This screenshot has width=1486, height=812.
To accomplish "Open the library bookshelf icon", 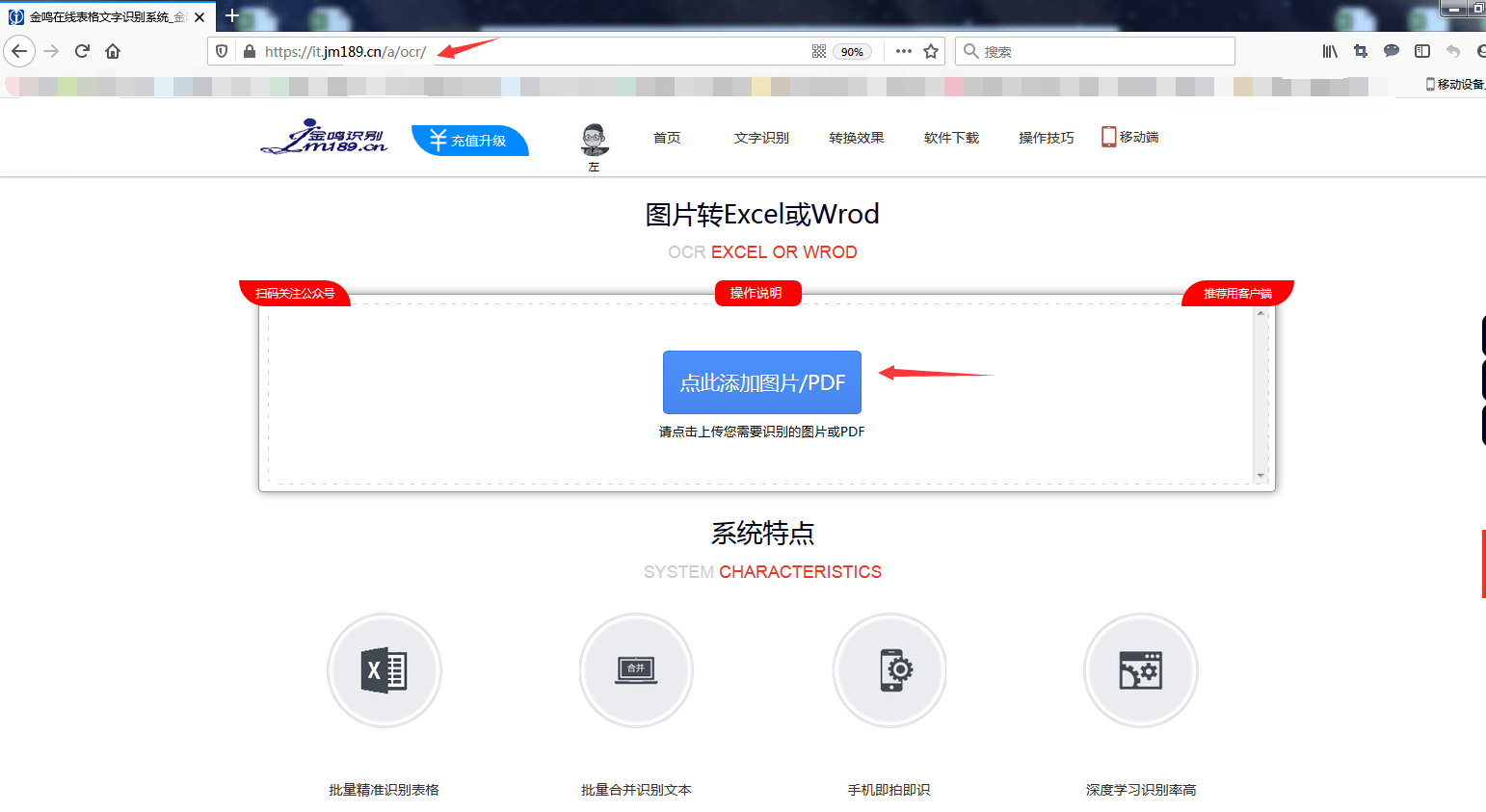I will click(1330, 51).
